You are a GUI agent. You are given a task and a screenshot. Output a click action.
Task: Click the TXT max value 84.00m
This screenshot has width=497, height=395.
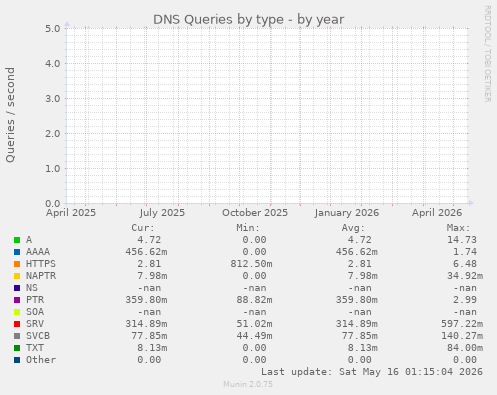465,348
